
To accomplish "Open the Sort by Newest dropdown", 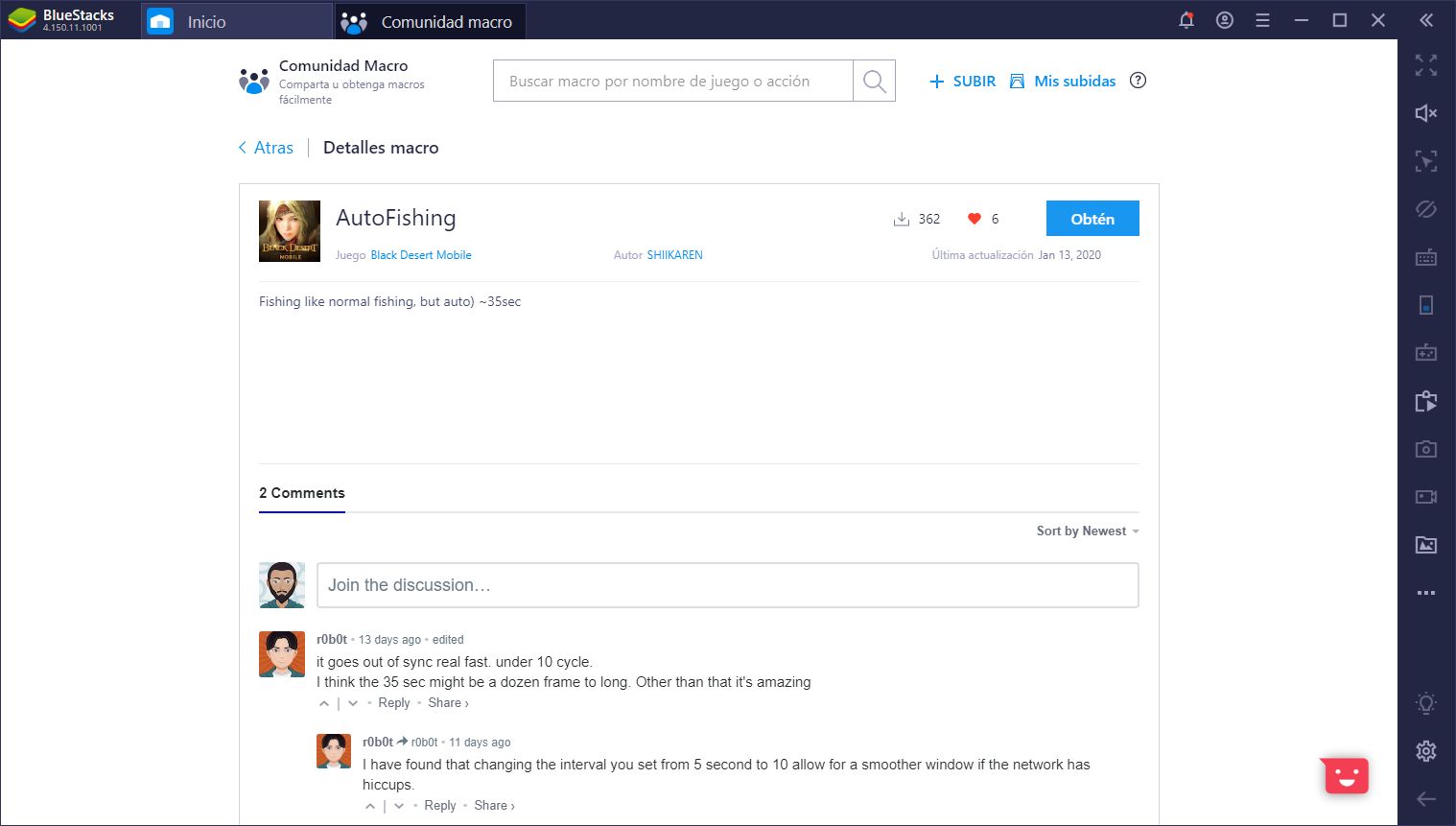I will click(x=1088, y=531).
